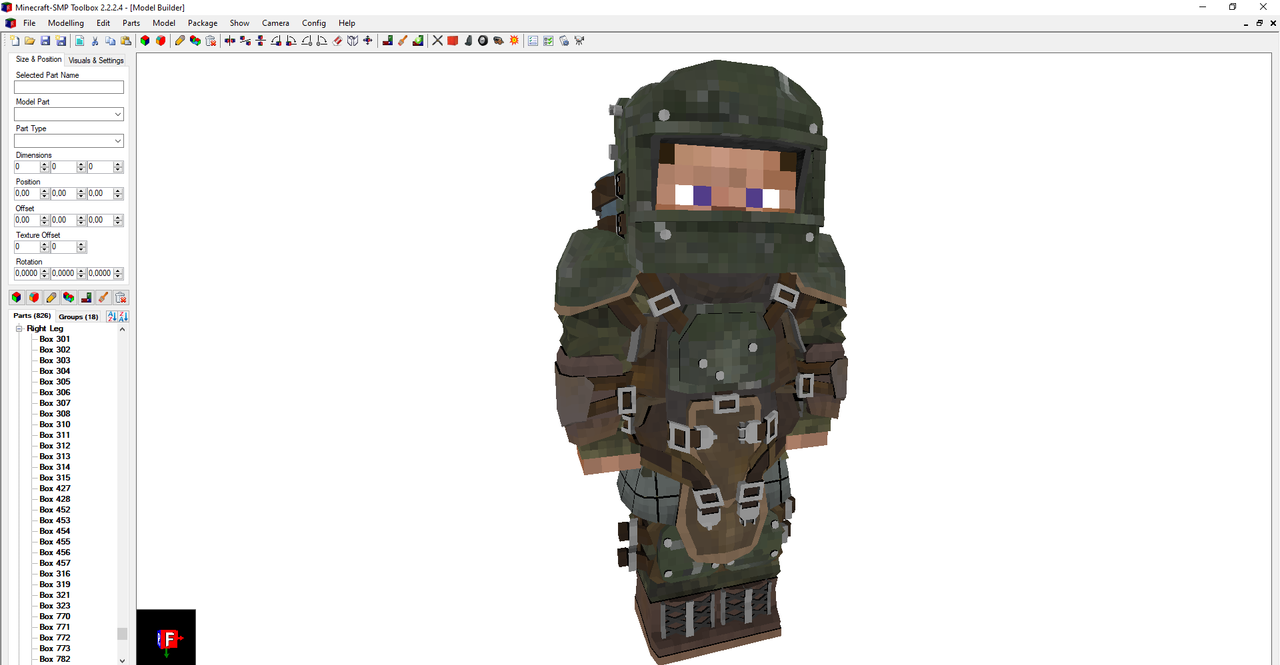Sort parts Z to A
Screen dimensions: 1280x665
pyautogui.click(x=123, y=316)
